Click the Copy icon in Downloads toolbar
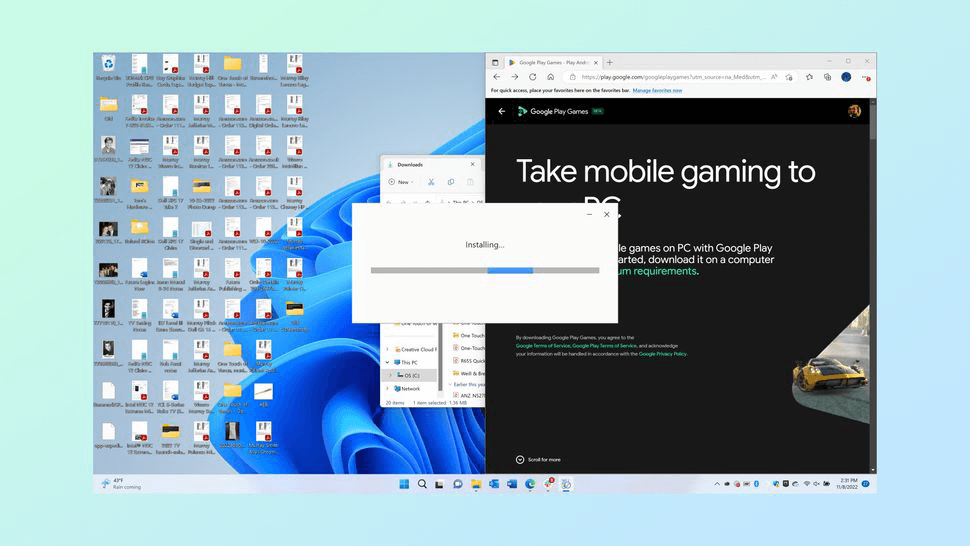This screenshot has height=546, width=970. click(451, 182)
